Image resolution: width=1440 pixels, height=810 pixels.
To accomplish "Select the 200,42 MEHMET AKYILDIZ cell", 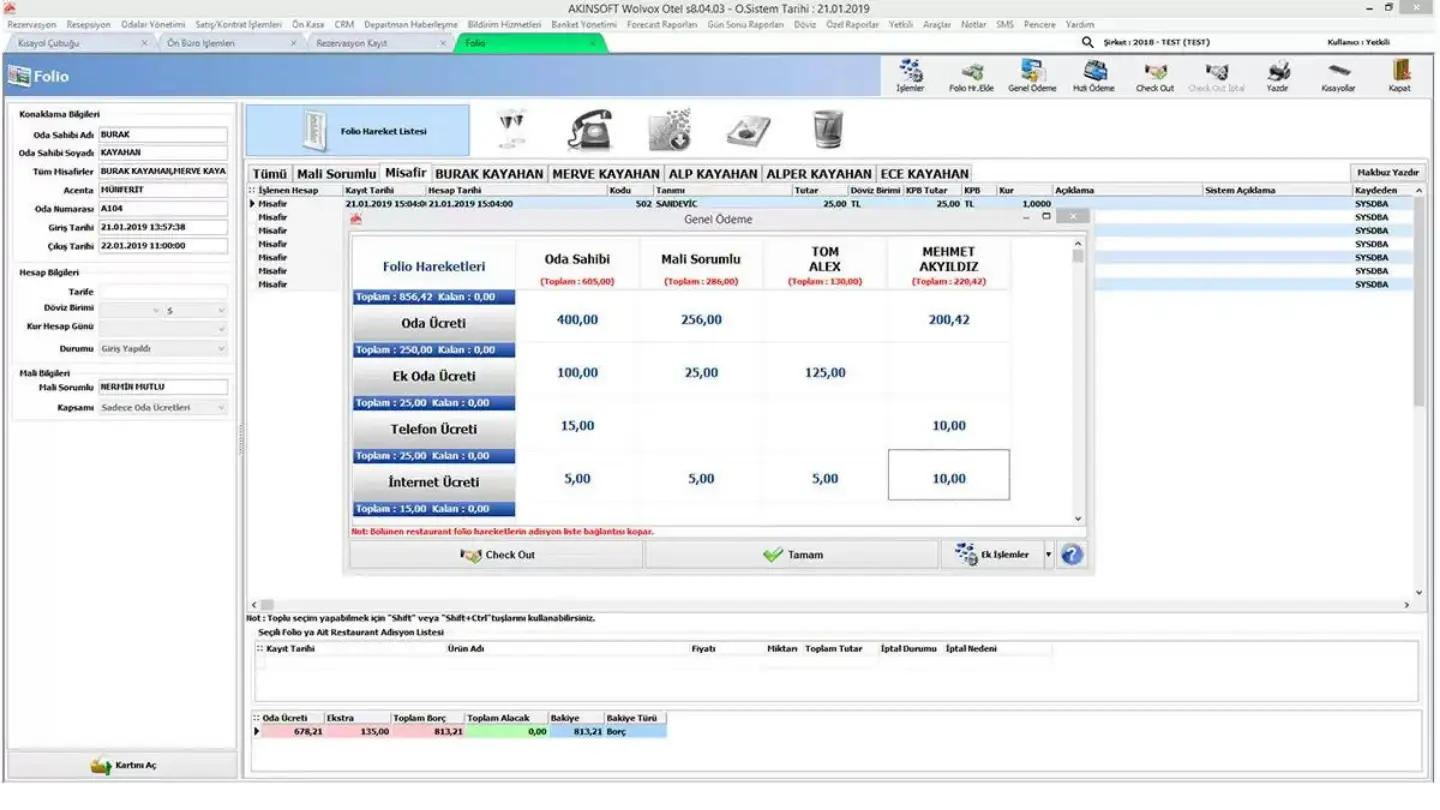I will point(948,320).
